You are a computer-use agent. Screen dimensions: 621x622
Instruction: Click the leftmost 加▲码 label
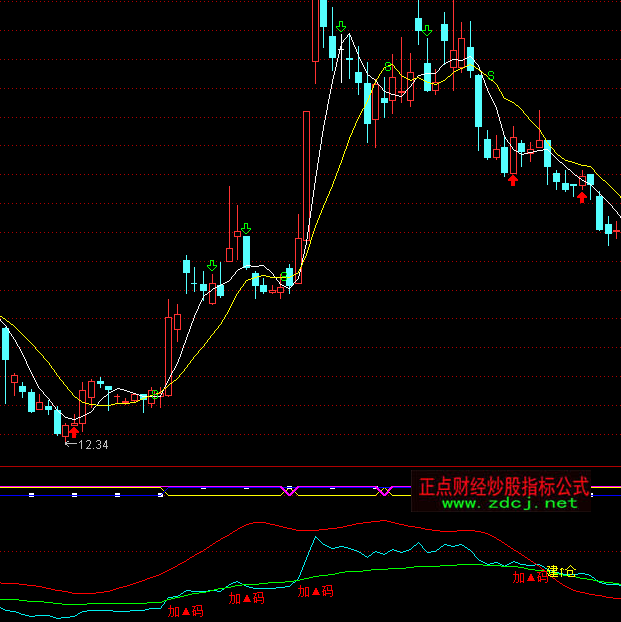coord(185,610)
